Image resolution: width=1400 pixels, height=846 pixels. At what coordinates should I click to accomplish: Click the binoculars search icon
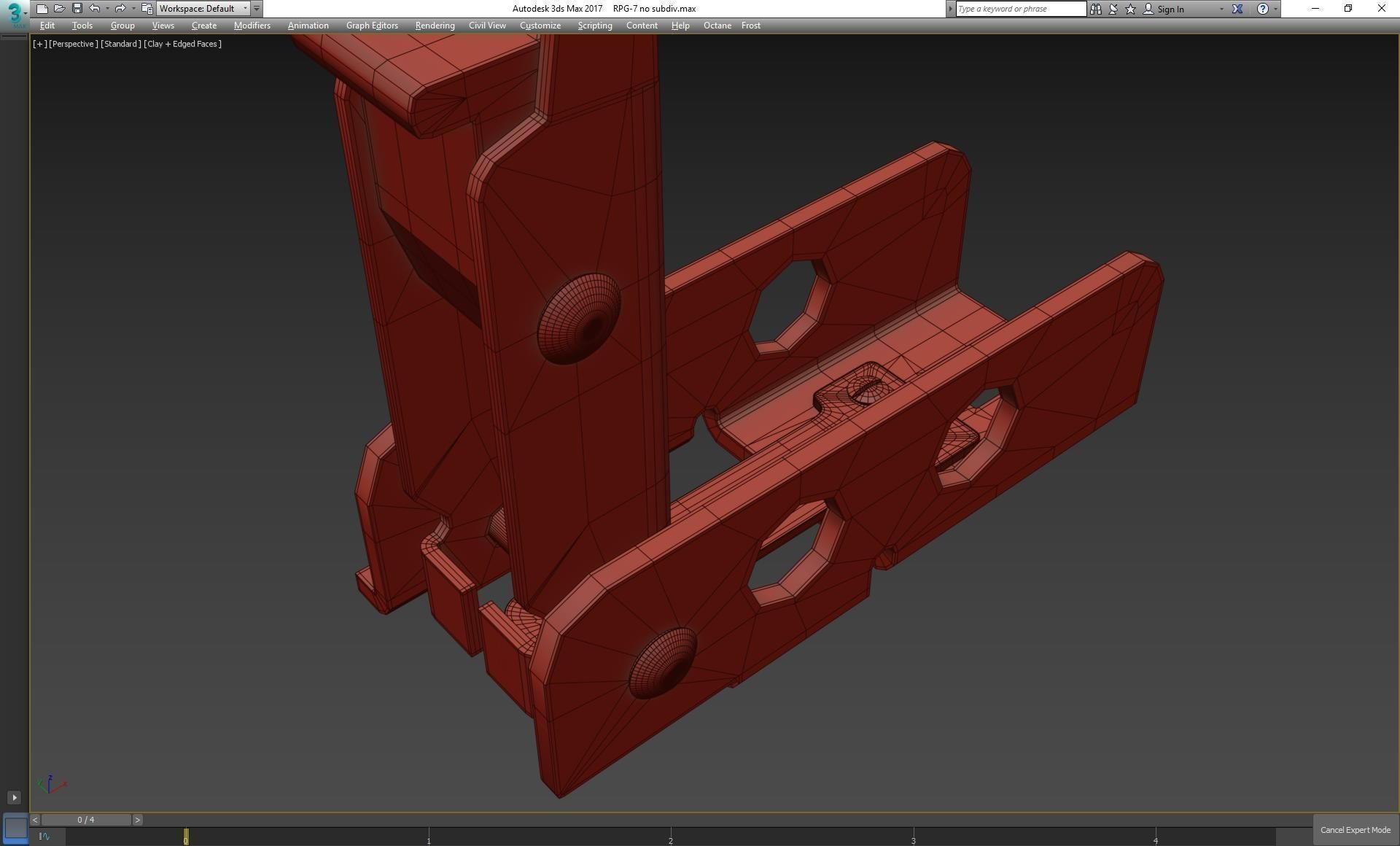tap(1095, 9)
